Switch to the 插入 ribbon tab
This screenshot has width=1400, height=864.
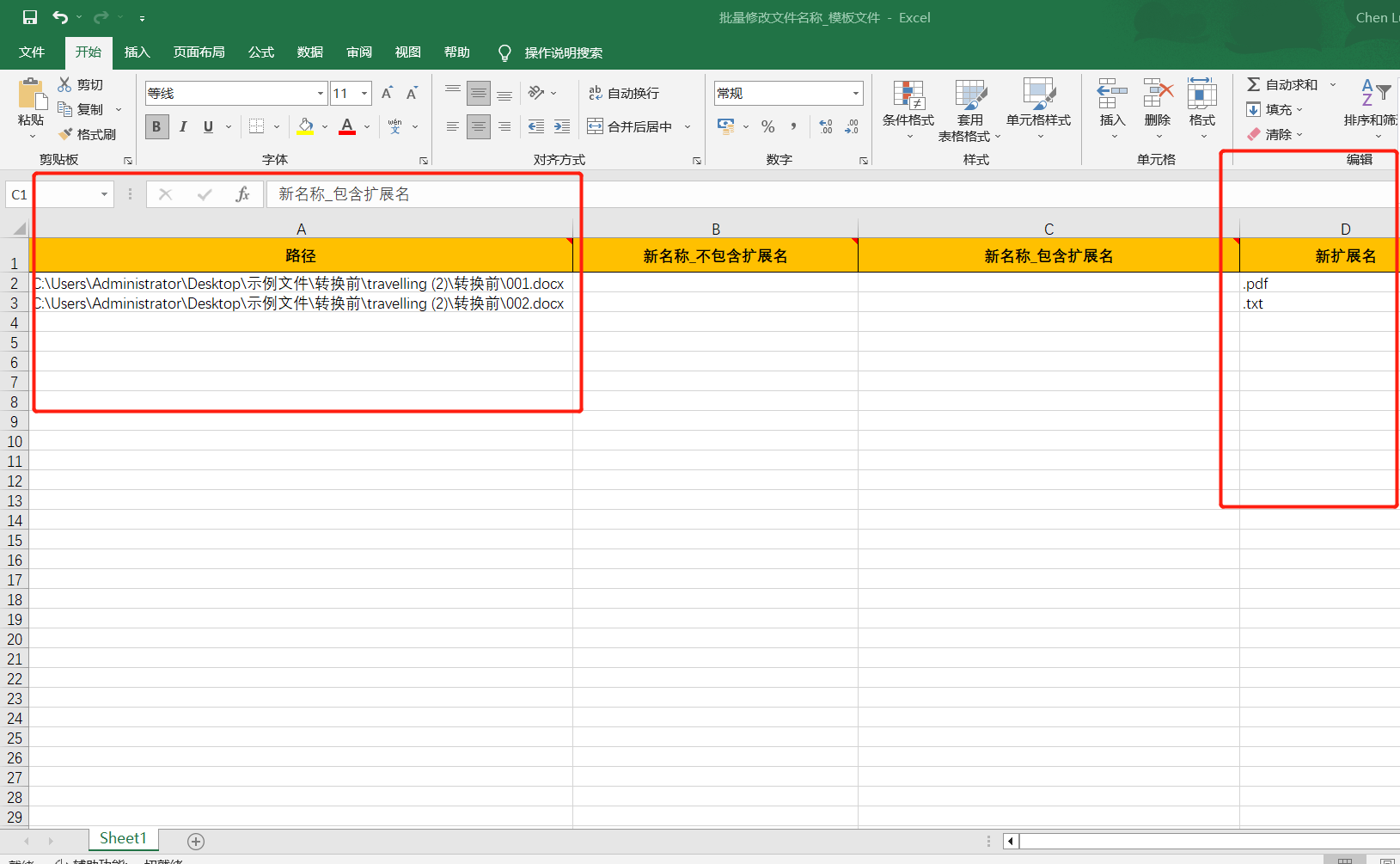(x=137, y=52)
